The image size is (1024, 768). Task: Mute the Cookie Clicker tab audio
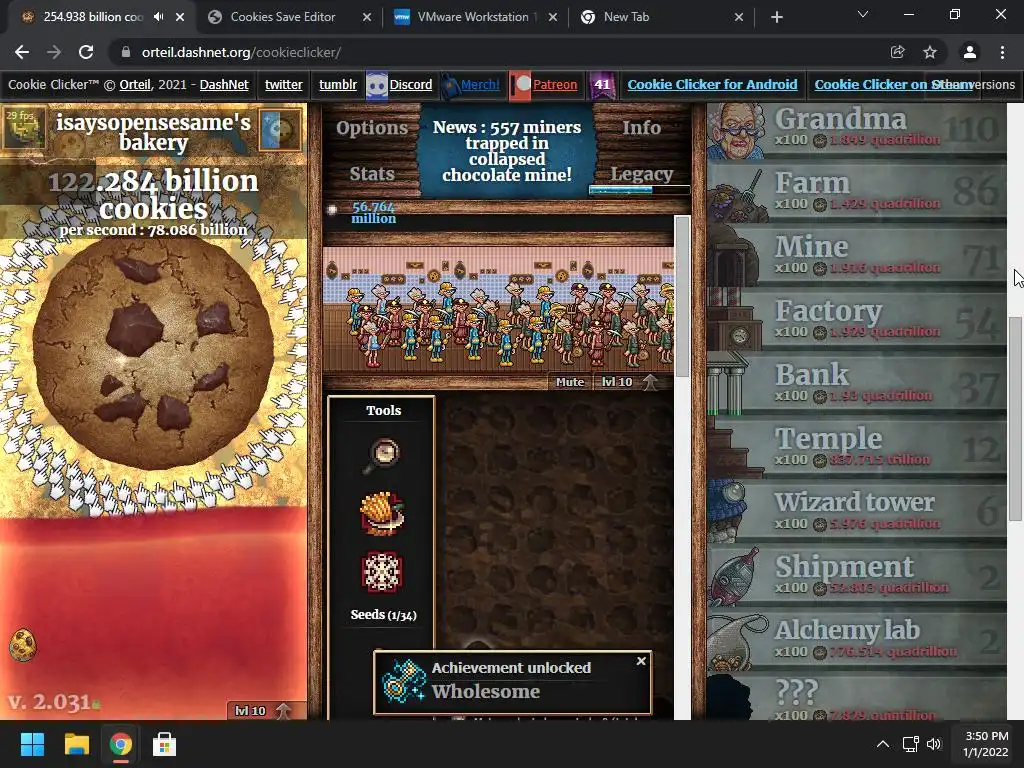pos(159,17)
